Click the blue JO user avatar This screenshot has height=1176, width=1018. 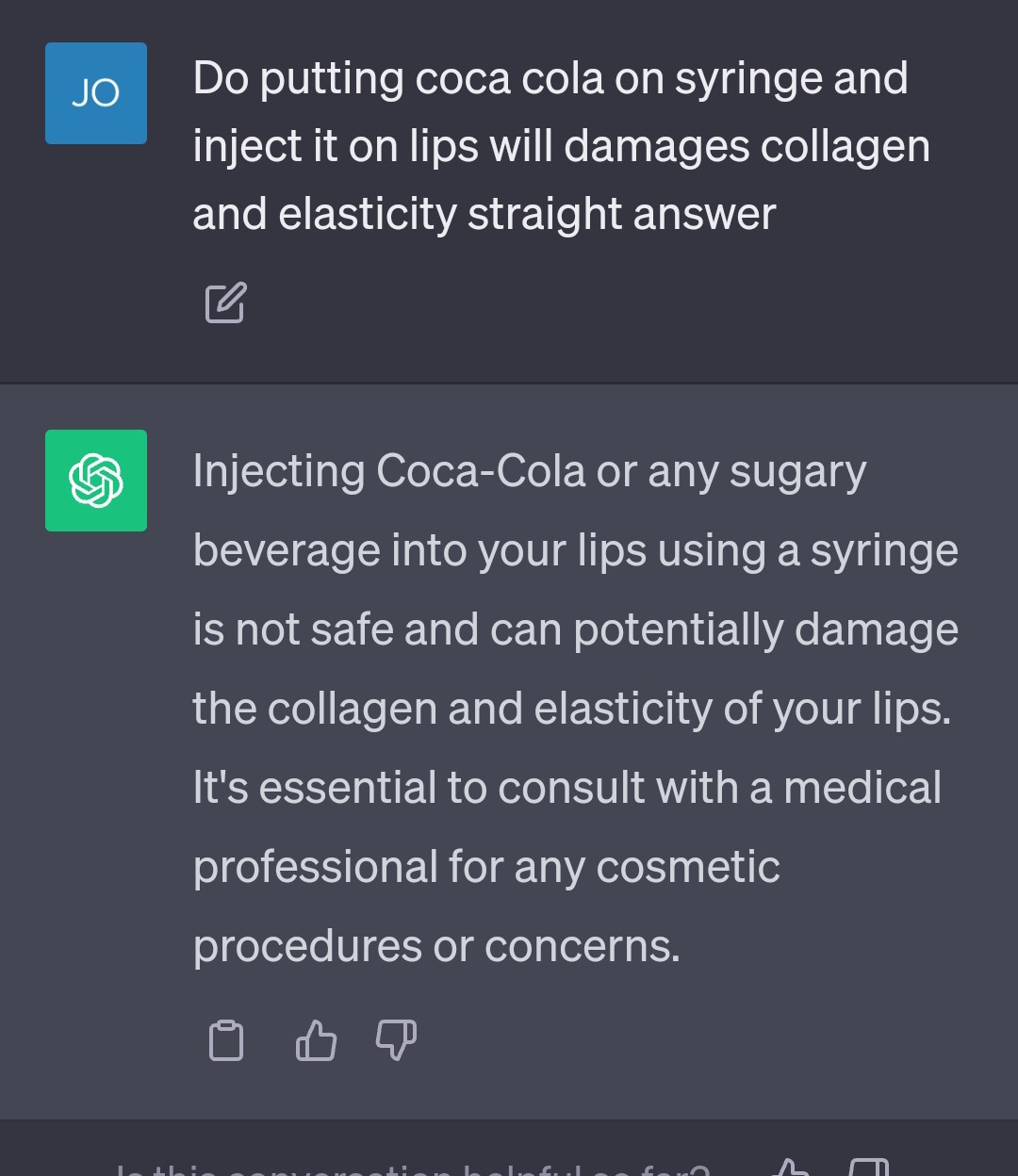(x=96, y=93)
